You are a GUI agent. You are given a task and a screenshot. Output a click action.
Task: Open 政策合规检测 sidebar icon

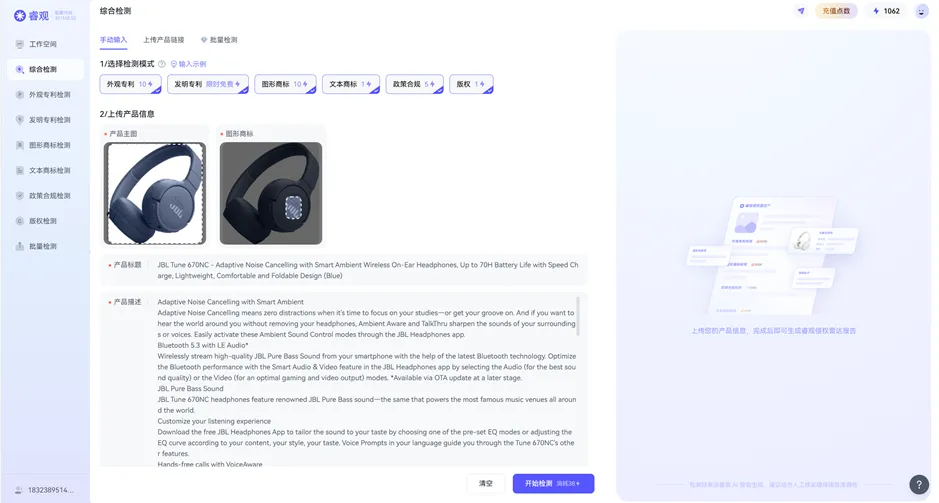tap(20, 196)
